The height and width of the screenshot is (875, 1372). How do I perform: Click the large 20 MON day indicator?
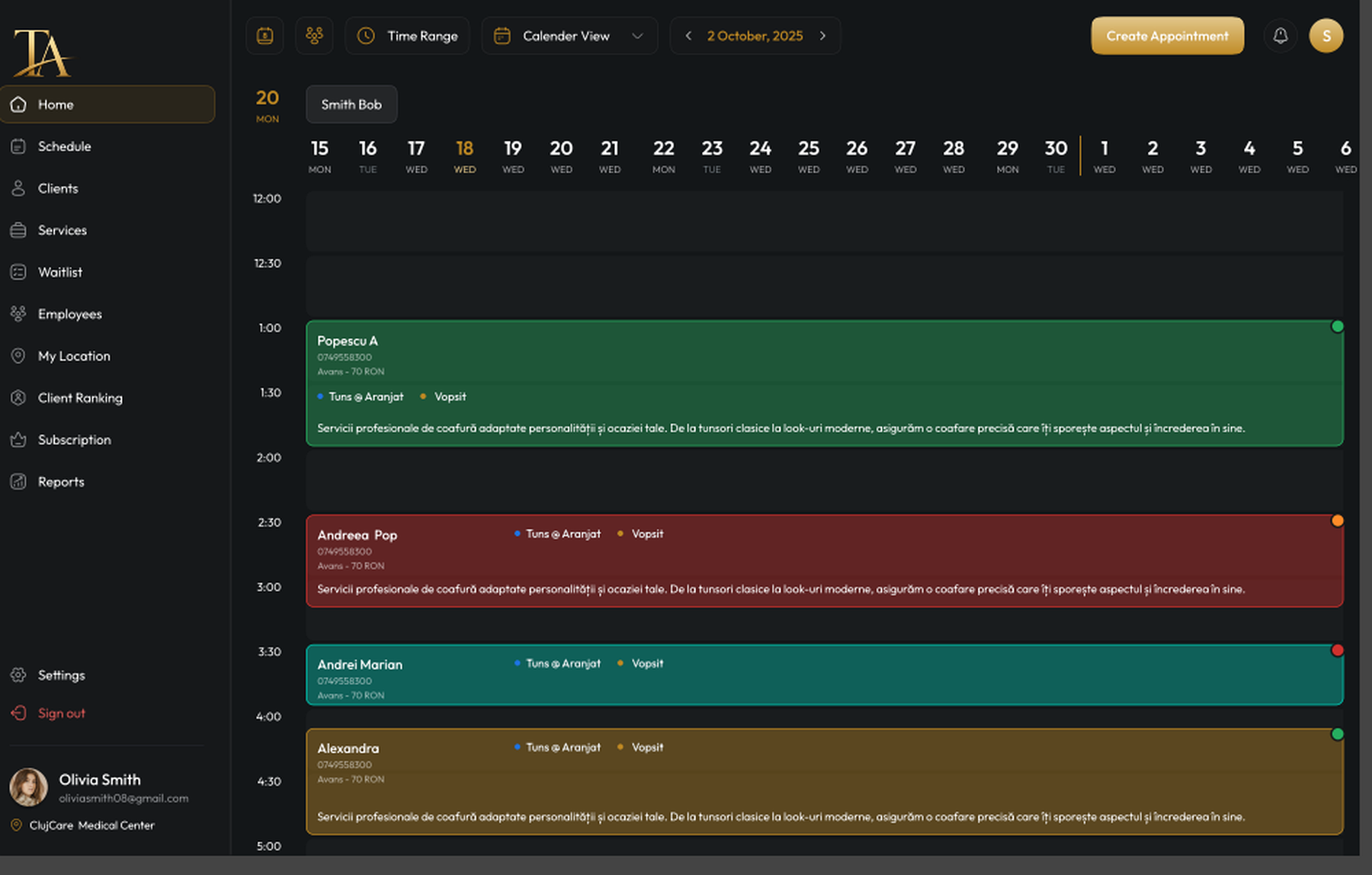pos(268,105)
